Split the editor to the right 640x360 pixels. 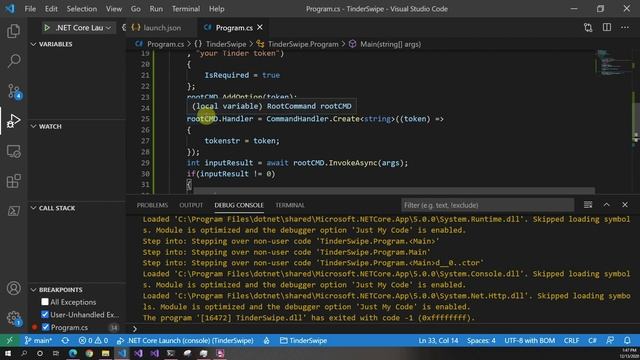[x=607, y=28]
